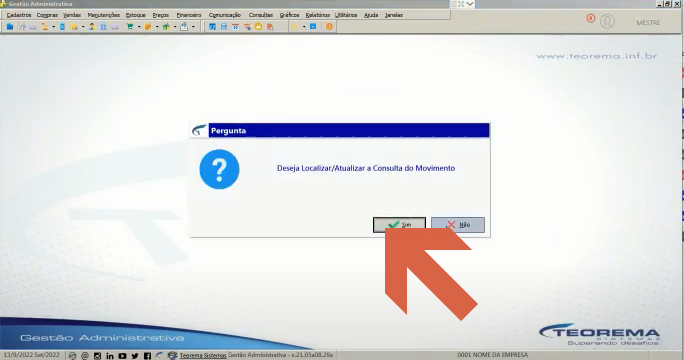The image size is (684, 360).
Task: Click the version text v.21.05a08.29a
Action: tap(311, 355)
